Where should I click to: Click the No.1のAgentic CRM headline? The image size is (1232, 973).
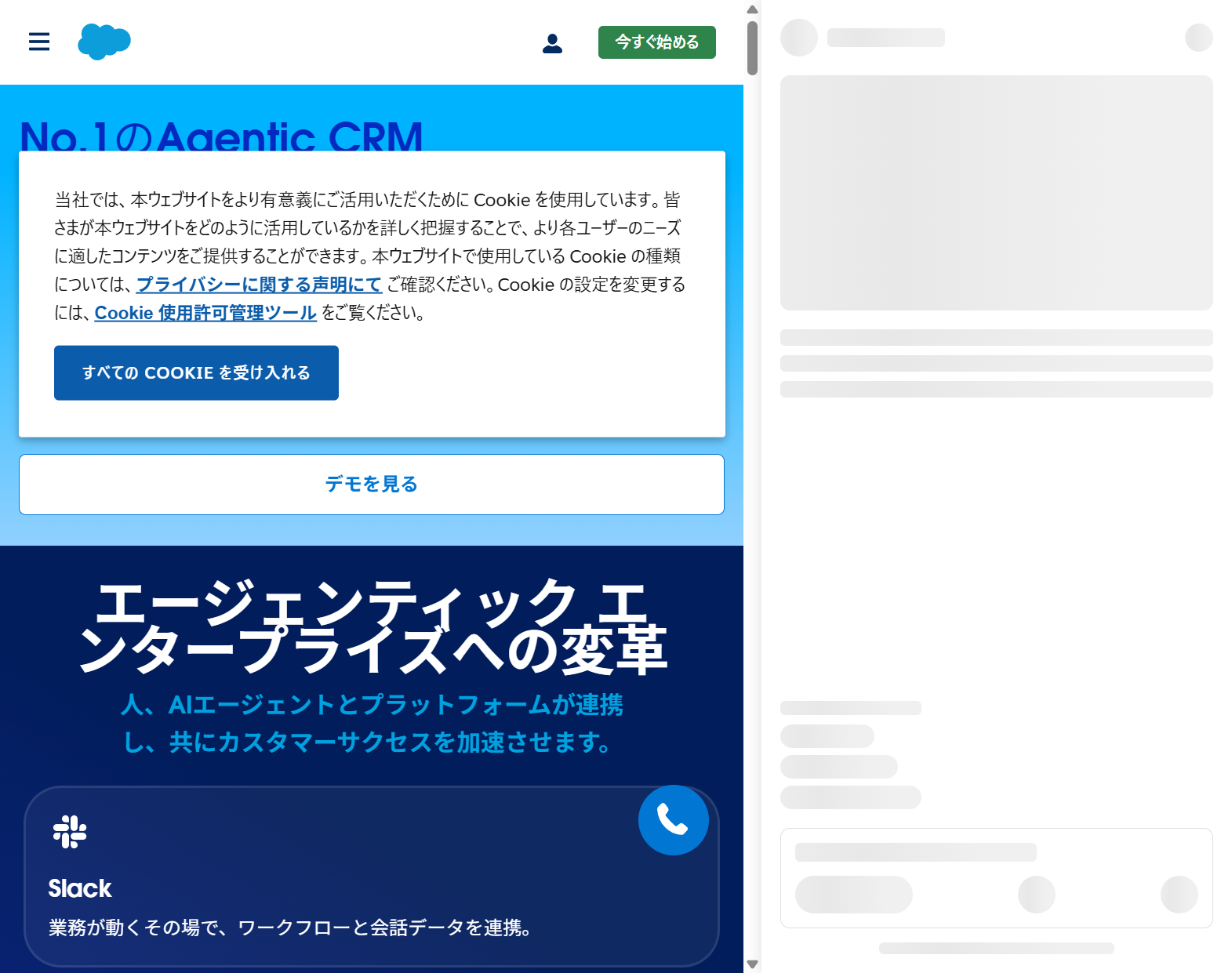tap(221, 135)
